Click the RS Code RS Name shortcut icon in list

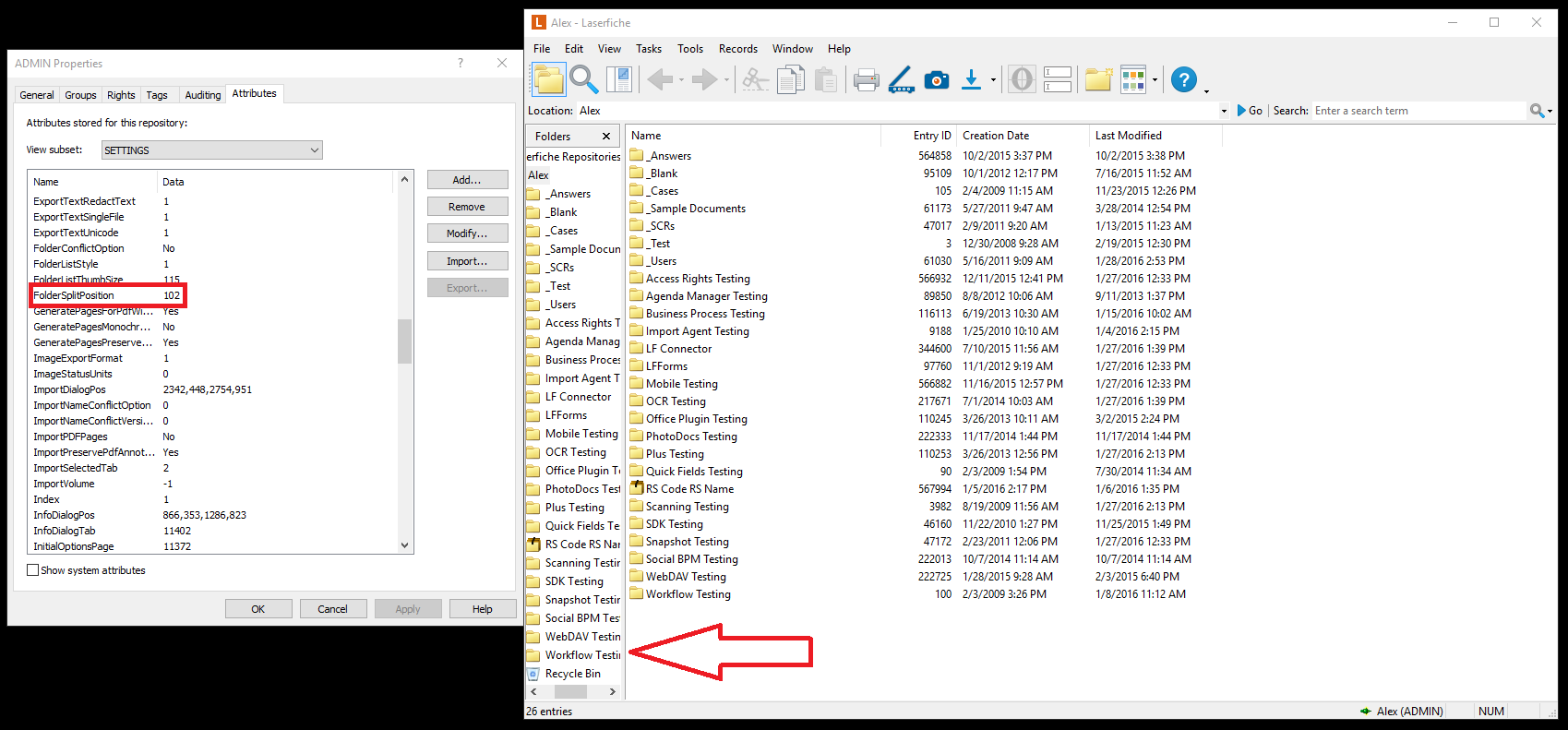click(x=637, y=488)
